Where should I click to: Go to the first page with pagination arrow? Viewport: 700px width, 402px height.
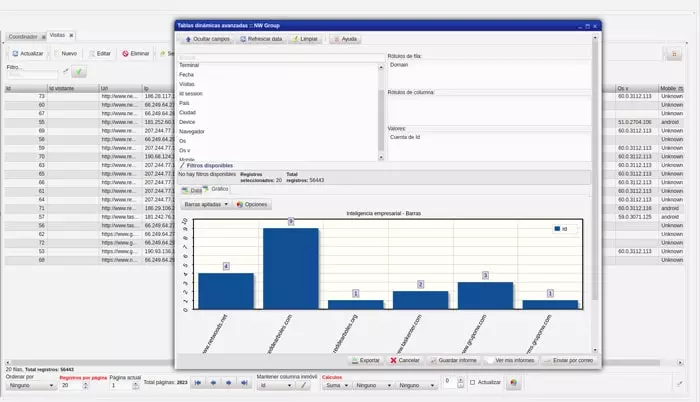(198, 383)
